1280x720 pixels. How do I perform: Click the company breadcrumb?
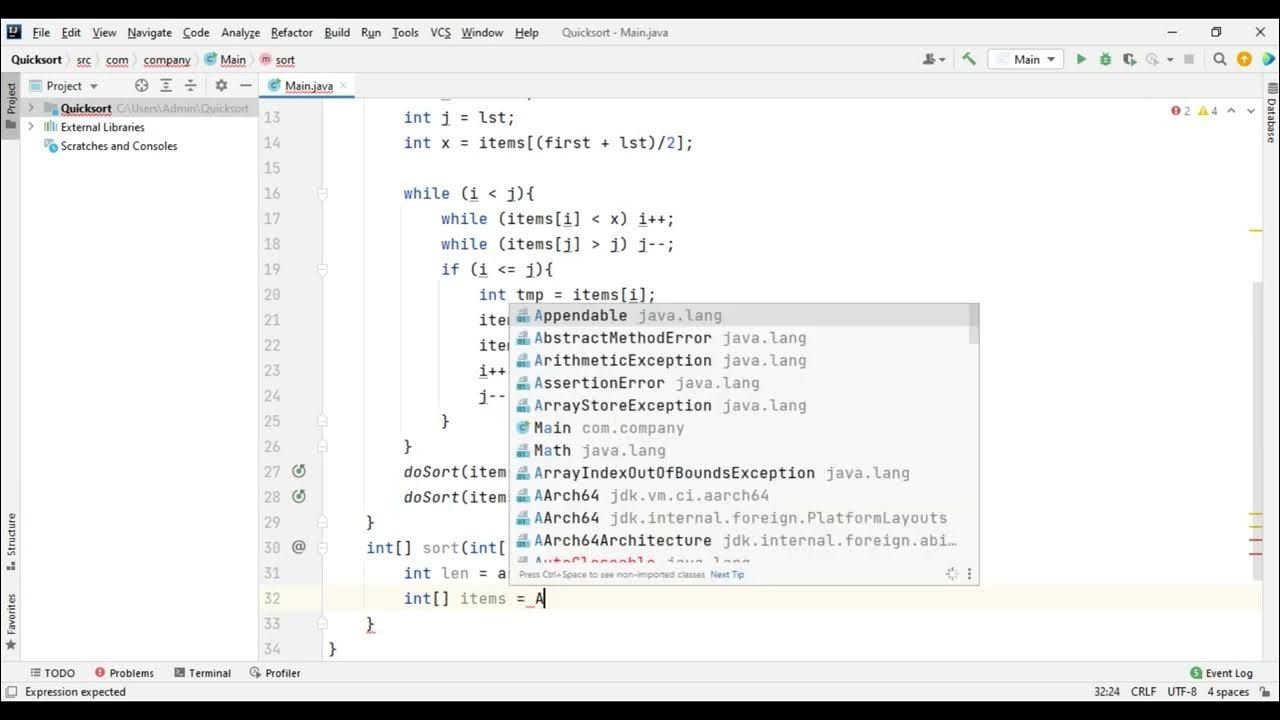[167, 60]
